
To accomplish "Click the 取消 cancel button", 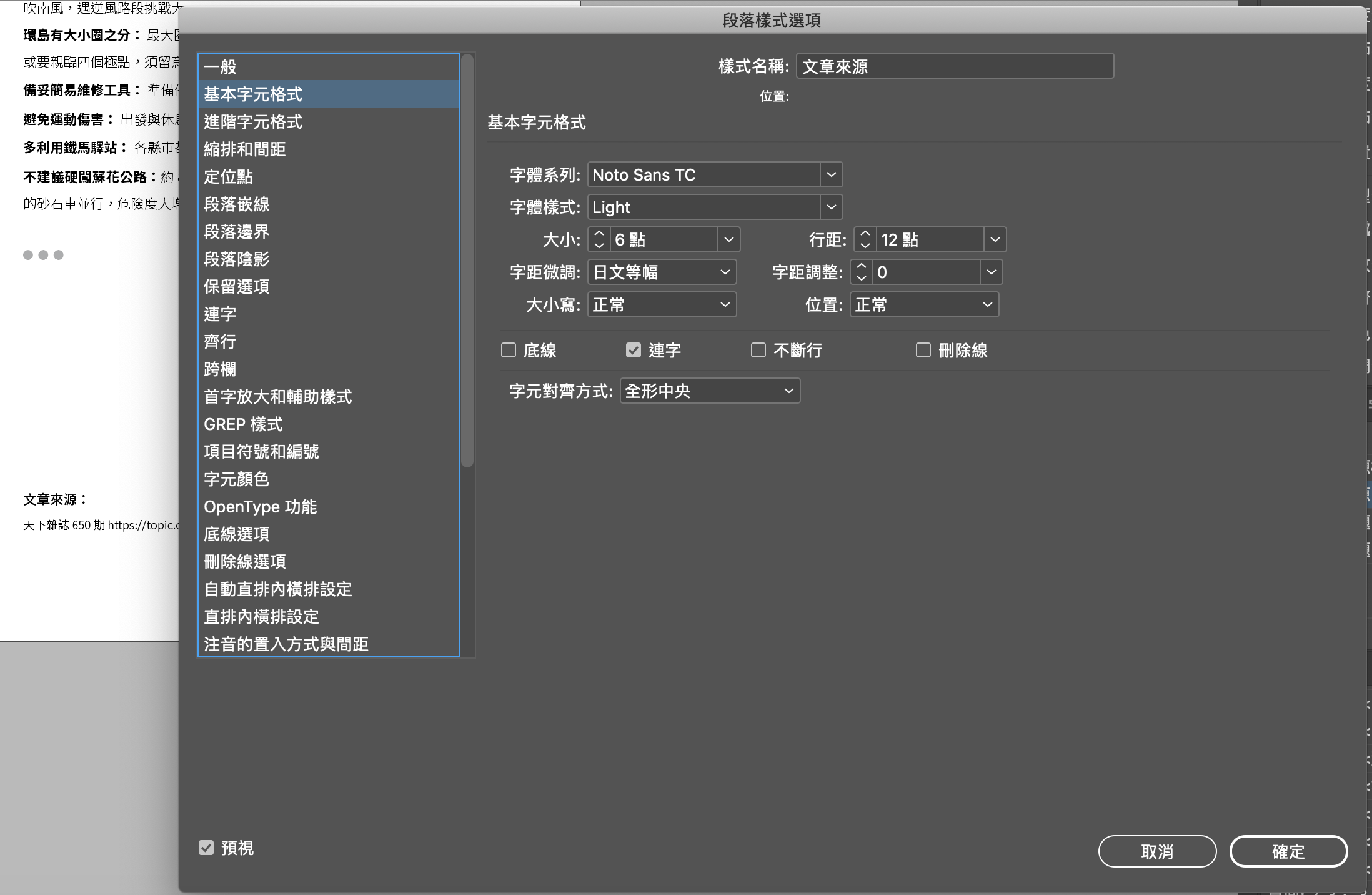I will [1157, 851].
